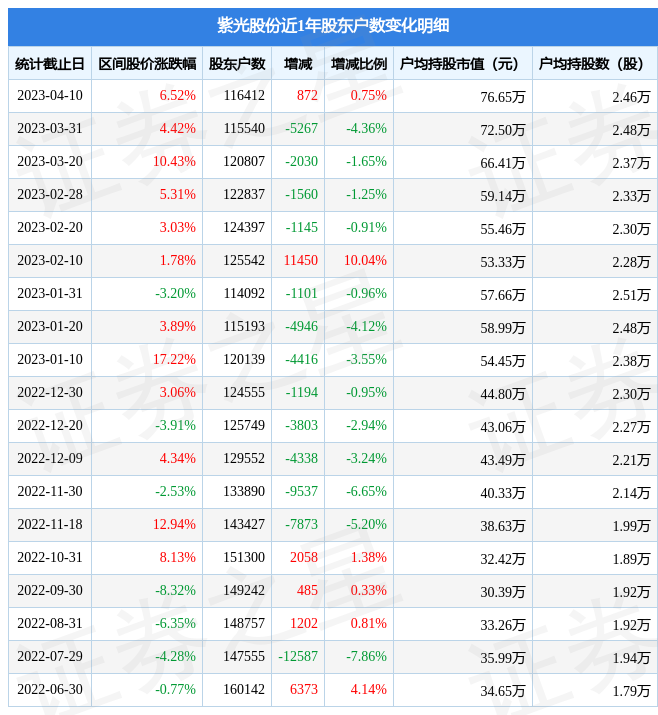Click the price change -3.20%

click(176, 293)
